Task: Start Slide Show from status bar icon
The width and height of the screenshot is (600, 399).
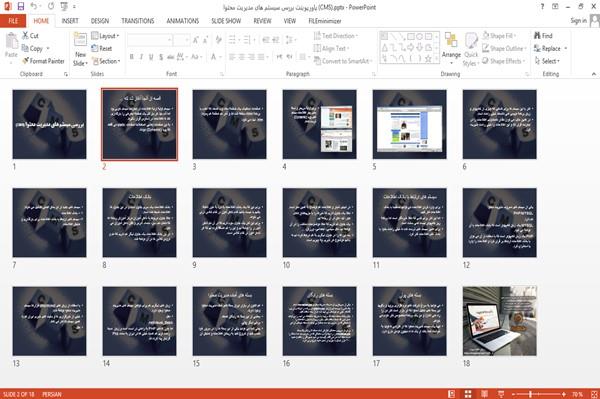Action: [x=501, y=394]
